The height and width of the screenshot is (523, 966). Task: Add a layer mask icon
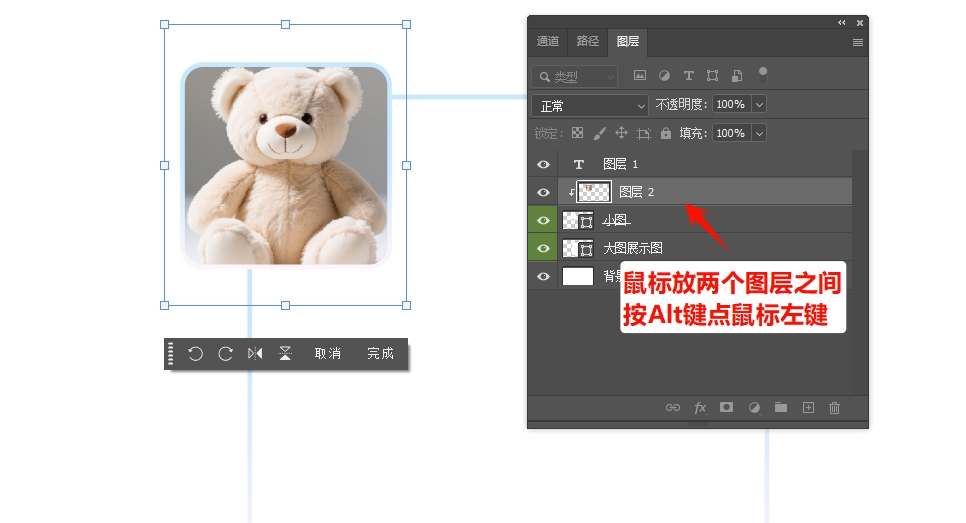[727, 407]
